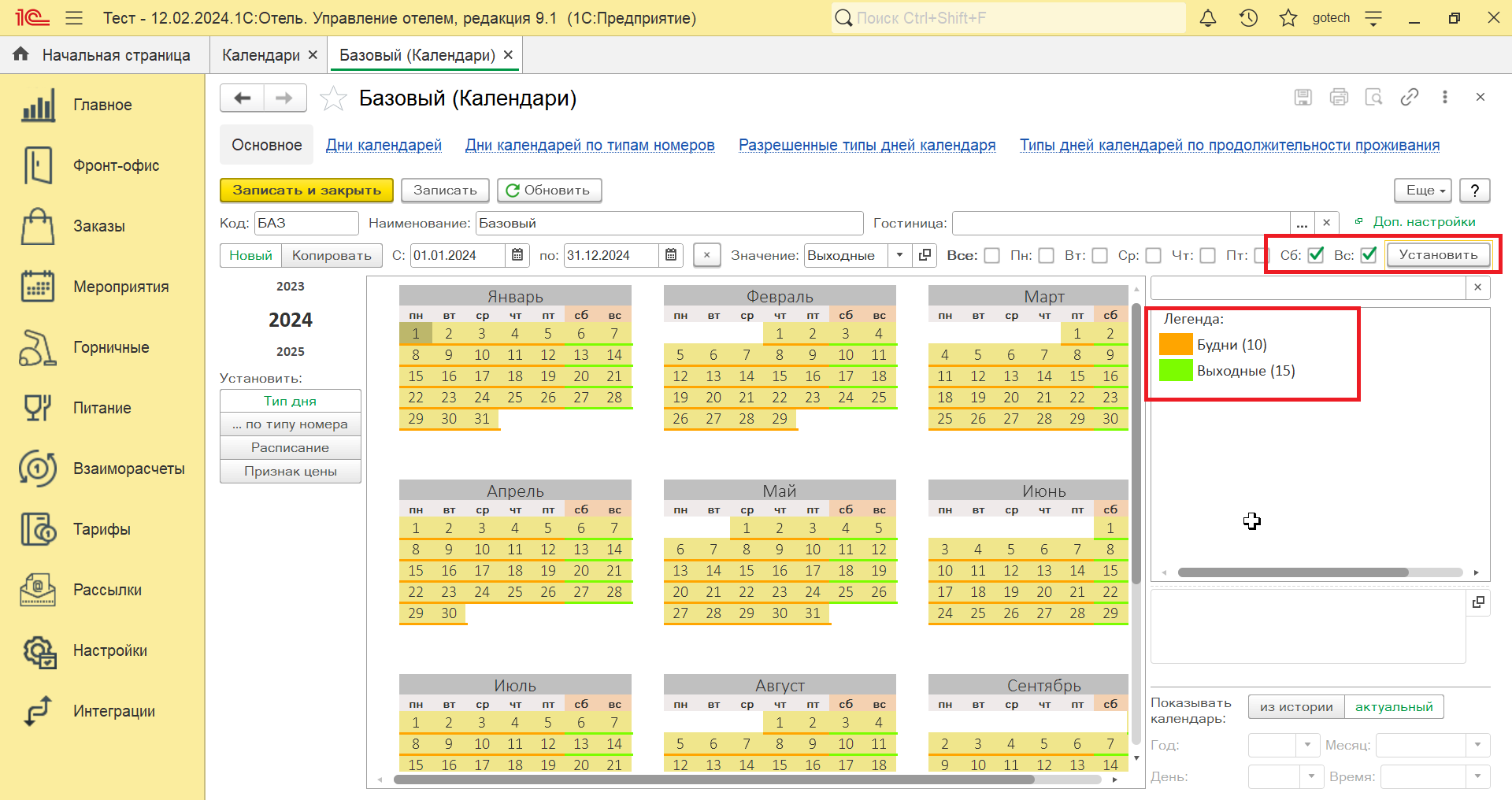This screenshot has width=1512, height=800.
Task: Open the history clock icon
Action: (x=1248, y=18)
